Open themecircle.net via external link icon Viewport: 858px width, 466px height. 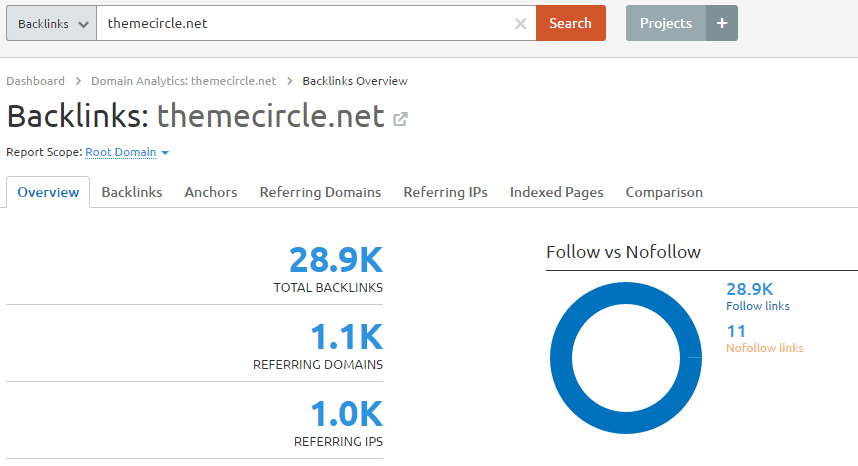tap(400, 119)
